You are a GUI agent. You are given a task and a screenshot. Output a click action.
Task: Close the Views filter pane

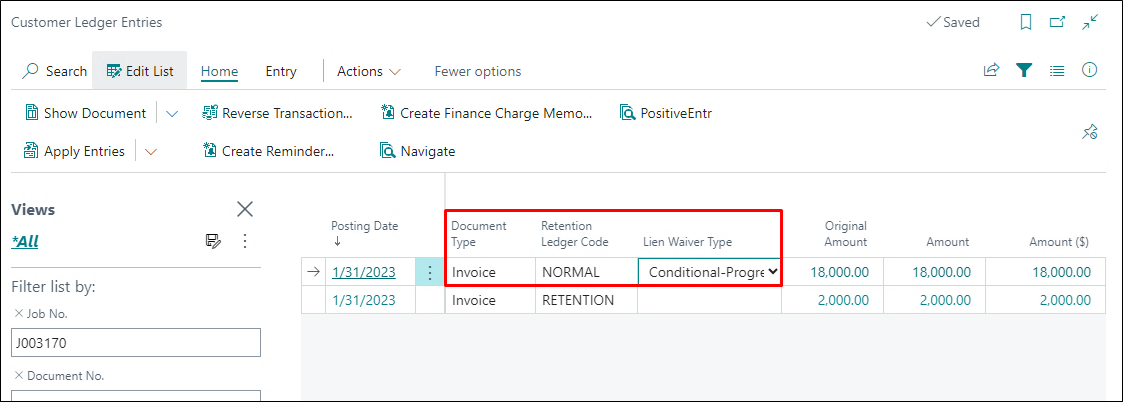[x=245, y=209]
